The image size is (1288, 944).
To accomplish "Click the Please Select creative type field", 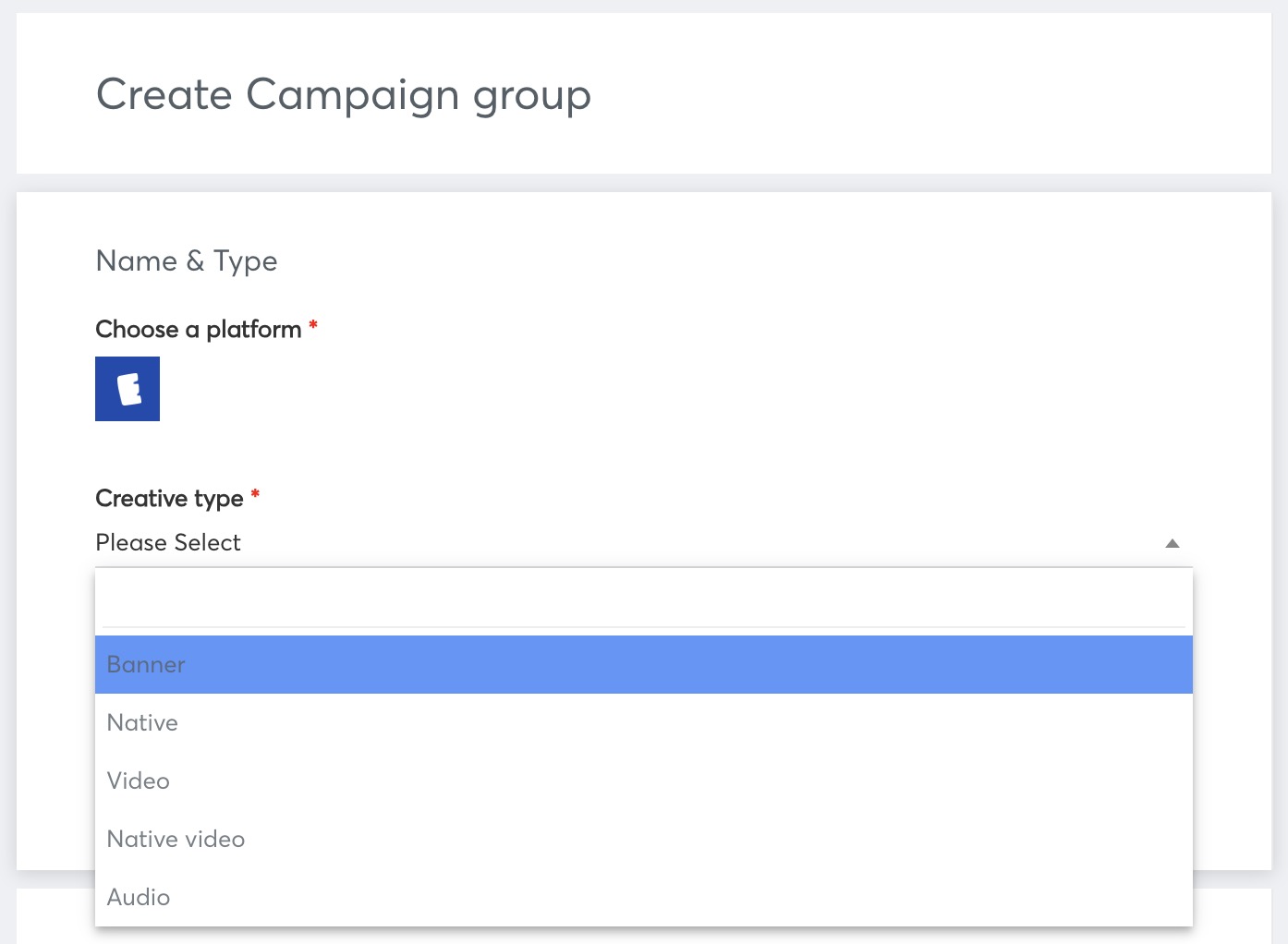I will tap(644, 543).
